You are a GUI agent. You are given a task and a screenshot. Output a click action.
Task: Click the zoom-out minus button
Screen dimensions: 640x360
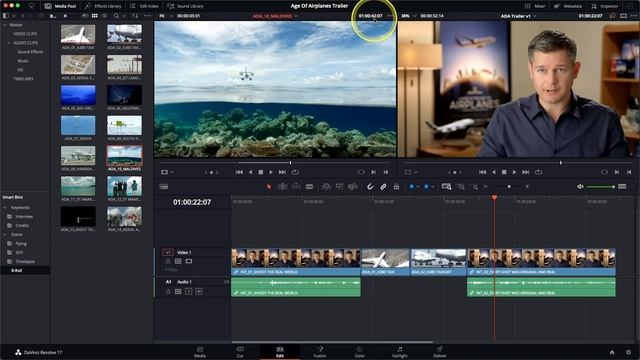click(x=485, y=187)
